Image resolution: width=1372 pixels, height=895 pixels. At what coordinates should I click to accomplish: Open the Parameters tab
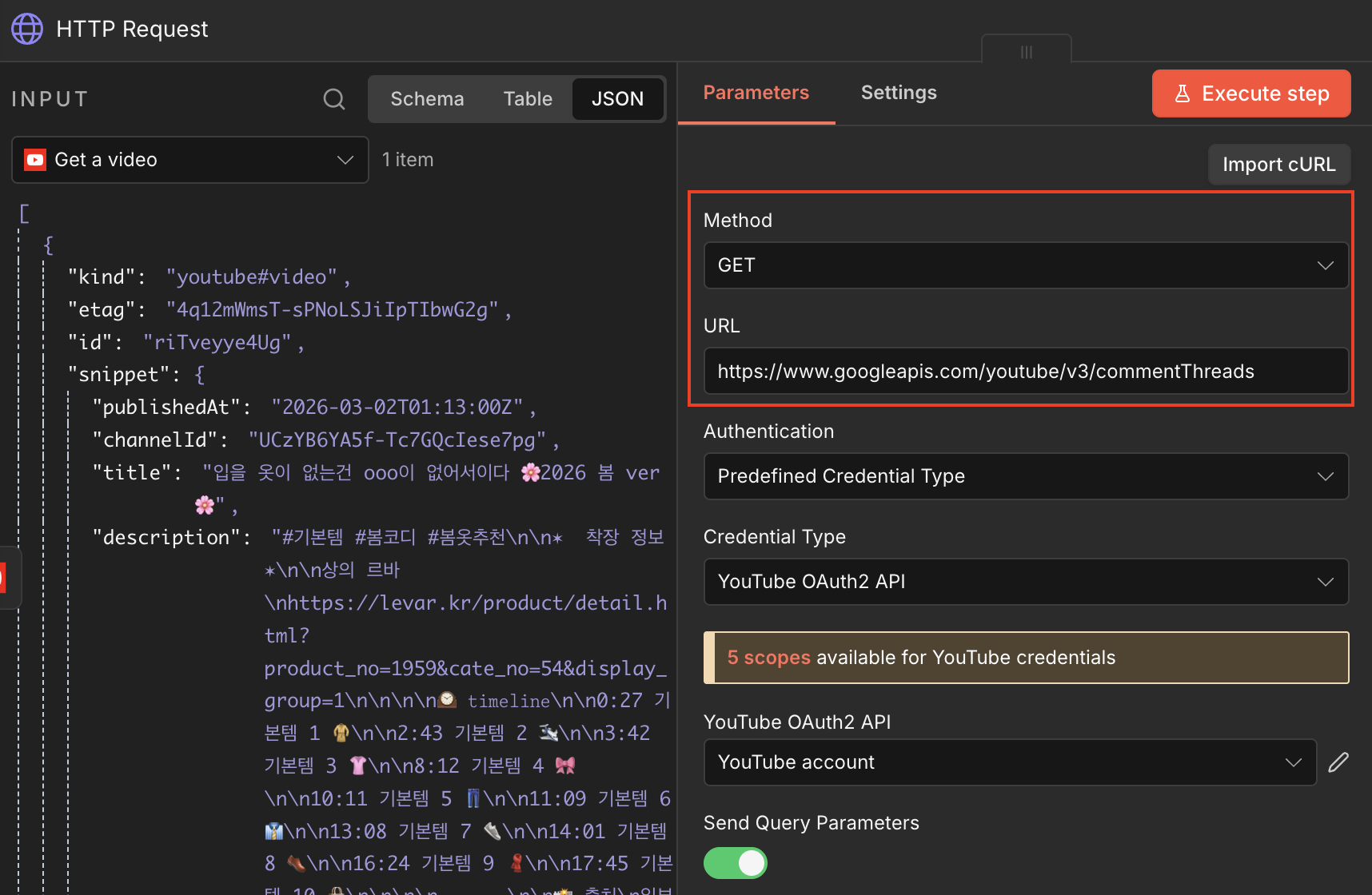click(756, 93)
